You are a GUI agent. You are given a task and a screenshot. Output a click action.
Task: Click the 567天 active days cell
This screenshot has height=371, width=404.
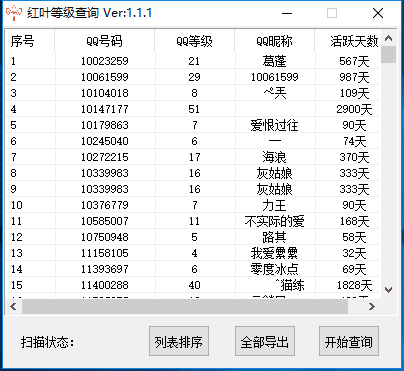click(354, 61)
